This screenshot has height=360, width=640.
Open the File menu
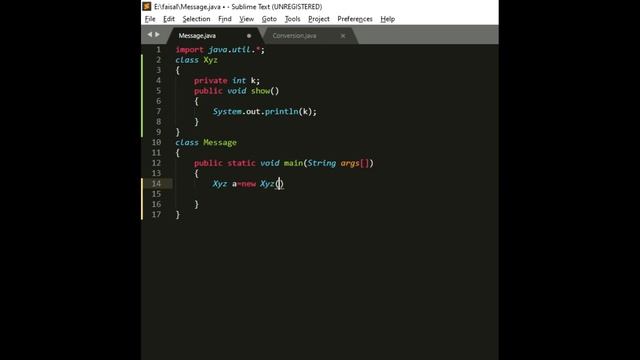pyautogui.click(x=150, y=19)
